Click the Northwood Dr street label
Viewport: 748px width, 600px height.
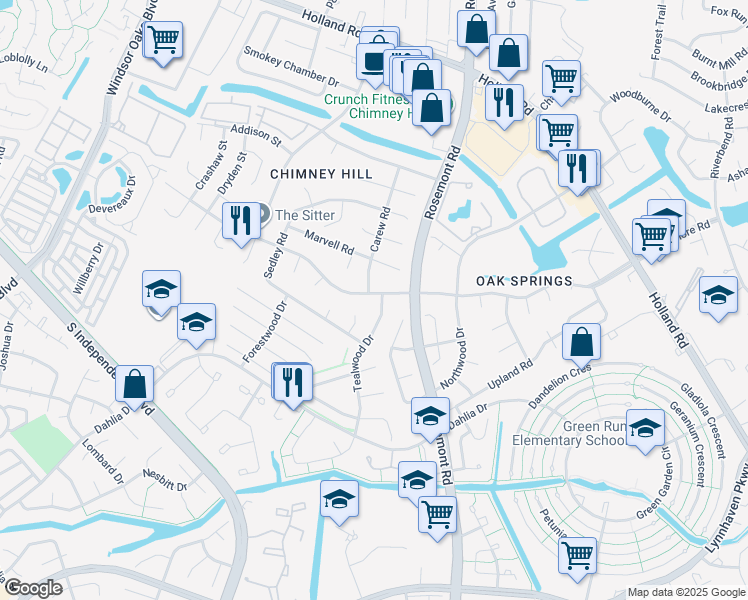pyautogui.click(x=452, y=358)
